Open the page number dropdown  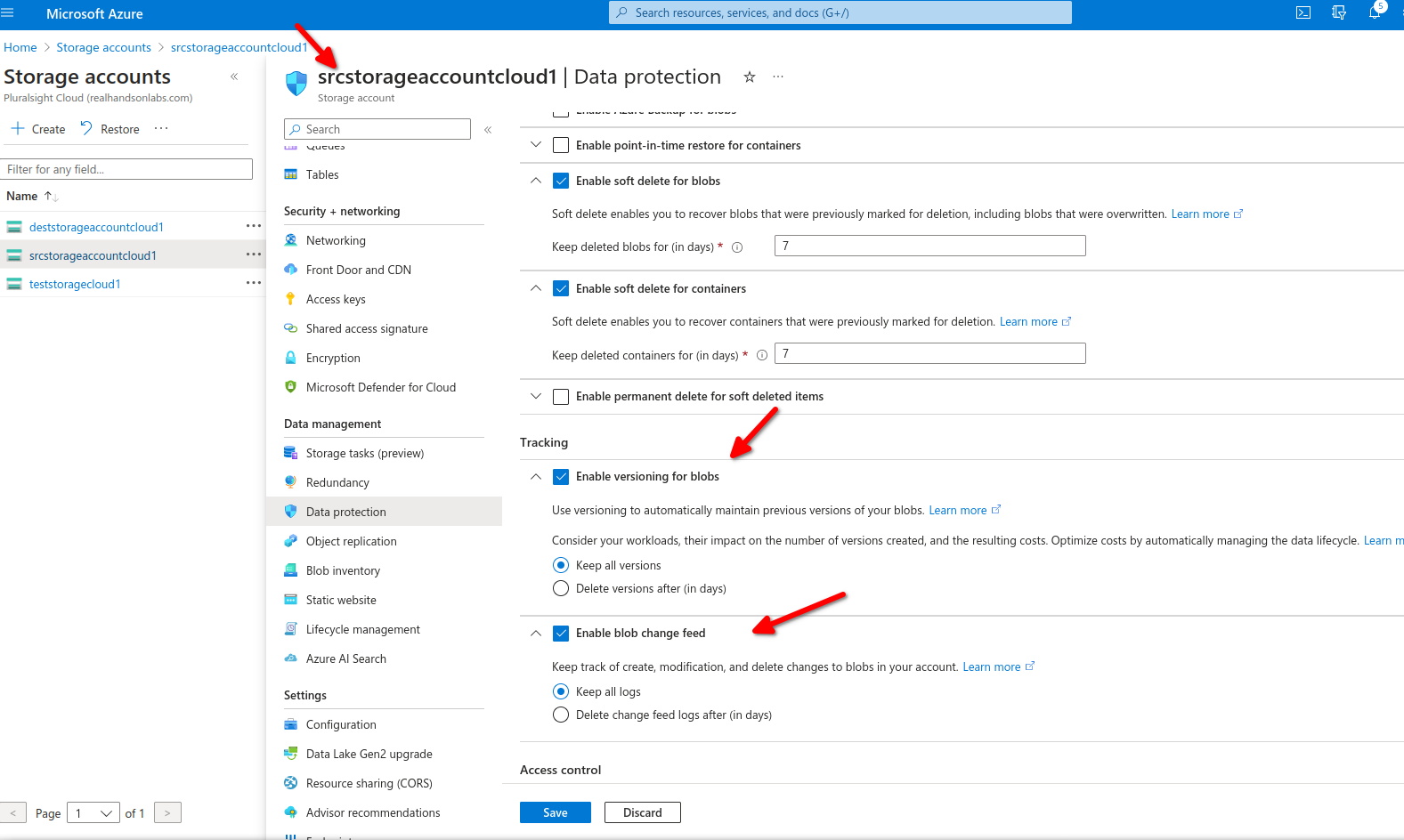point(93,813)
